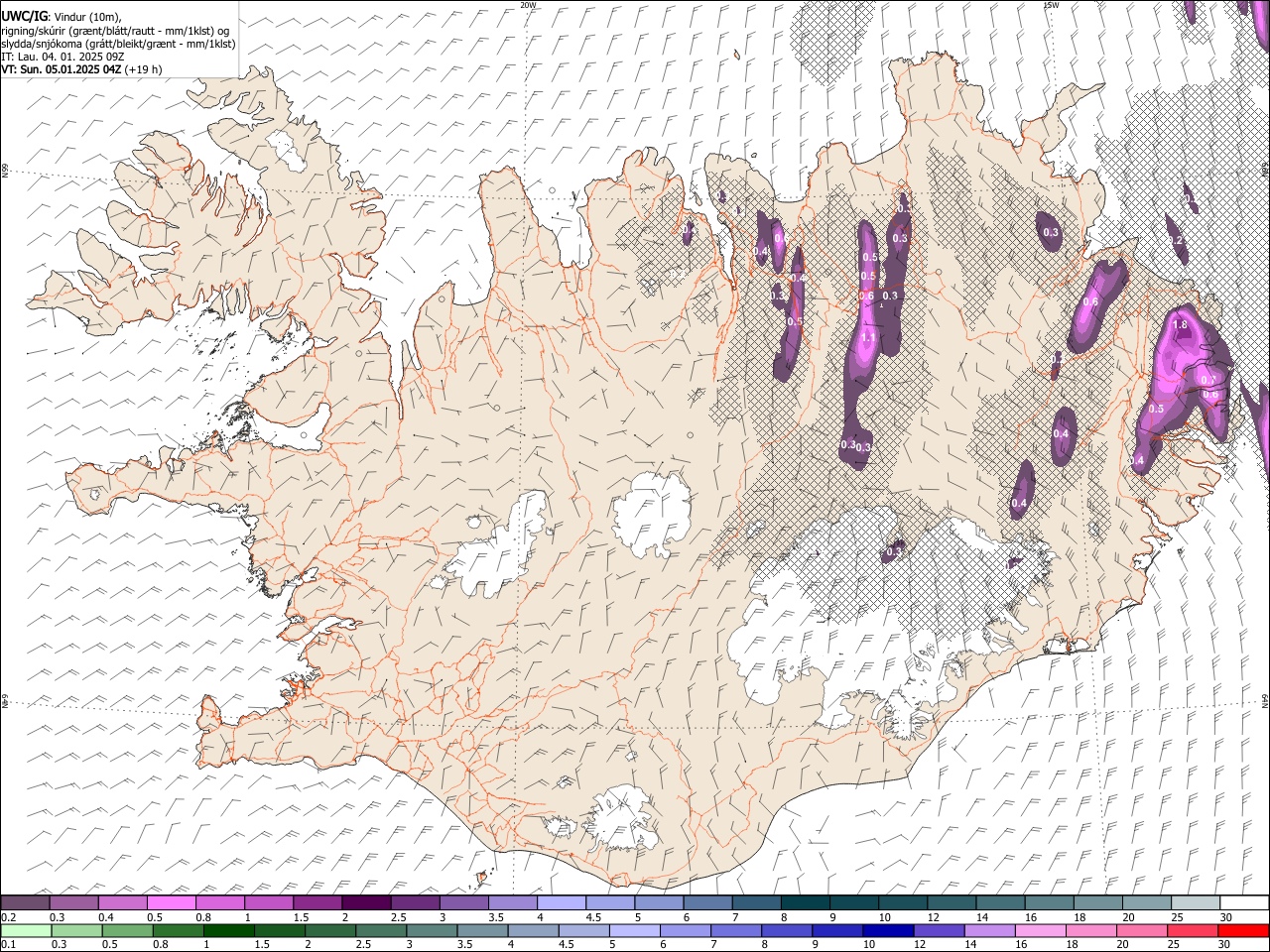Click the 64N latitude label on right edge
The height and width of the screenshot is (952, 1270).
tap(1265, 702)
